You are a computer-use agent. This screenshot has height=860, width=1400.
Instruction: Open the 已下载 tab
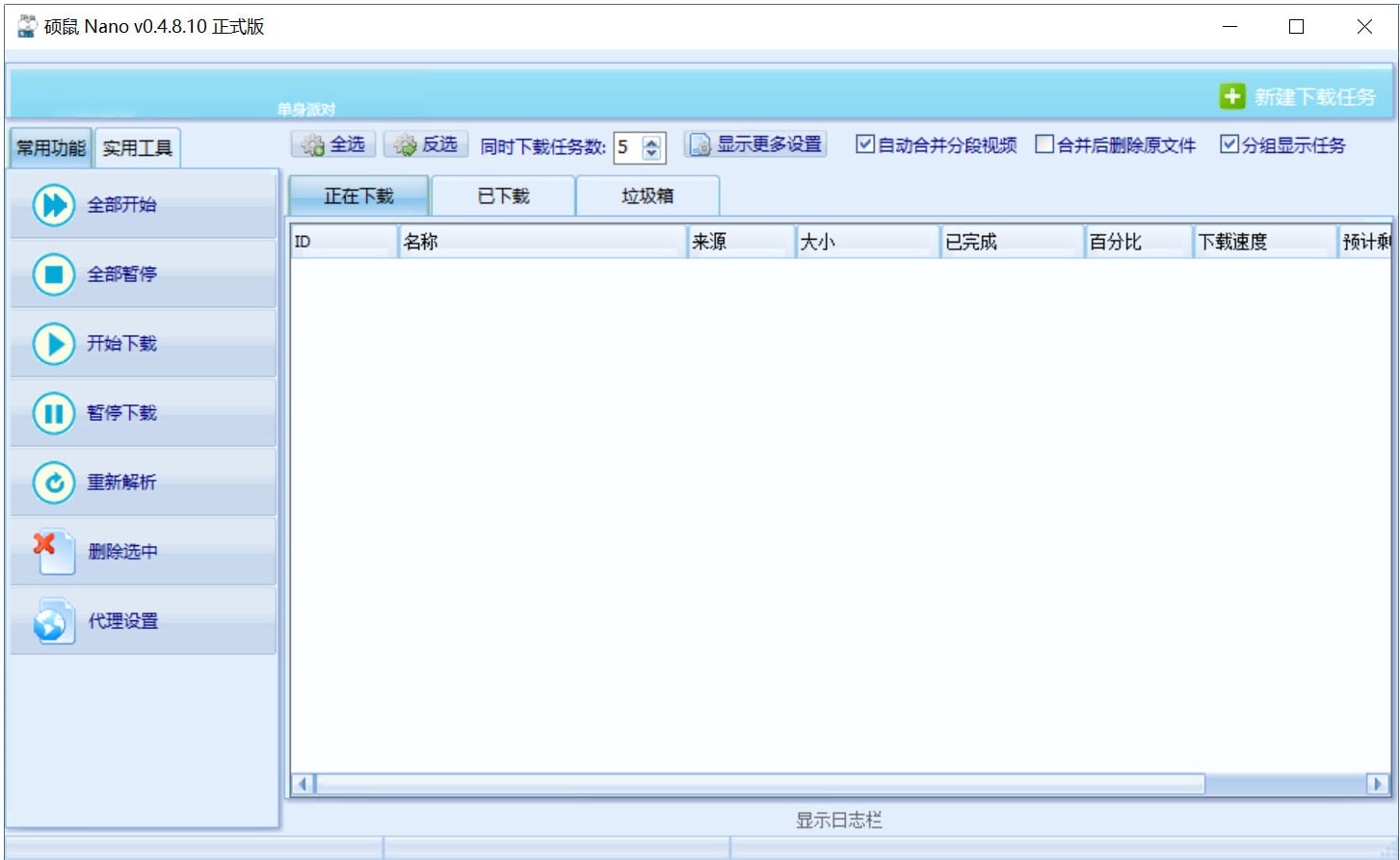coord(503,195)
